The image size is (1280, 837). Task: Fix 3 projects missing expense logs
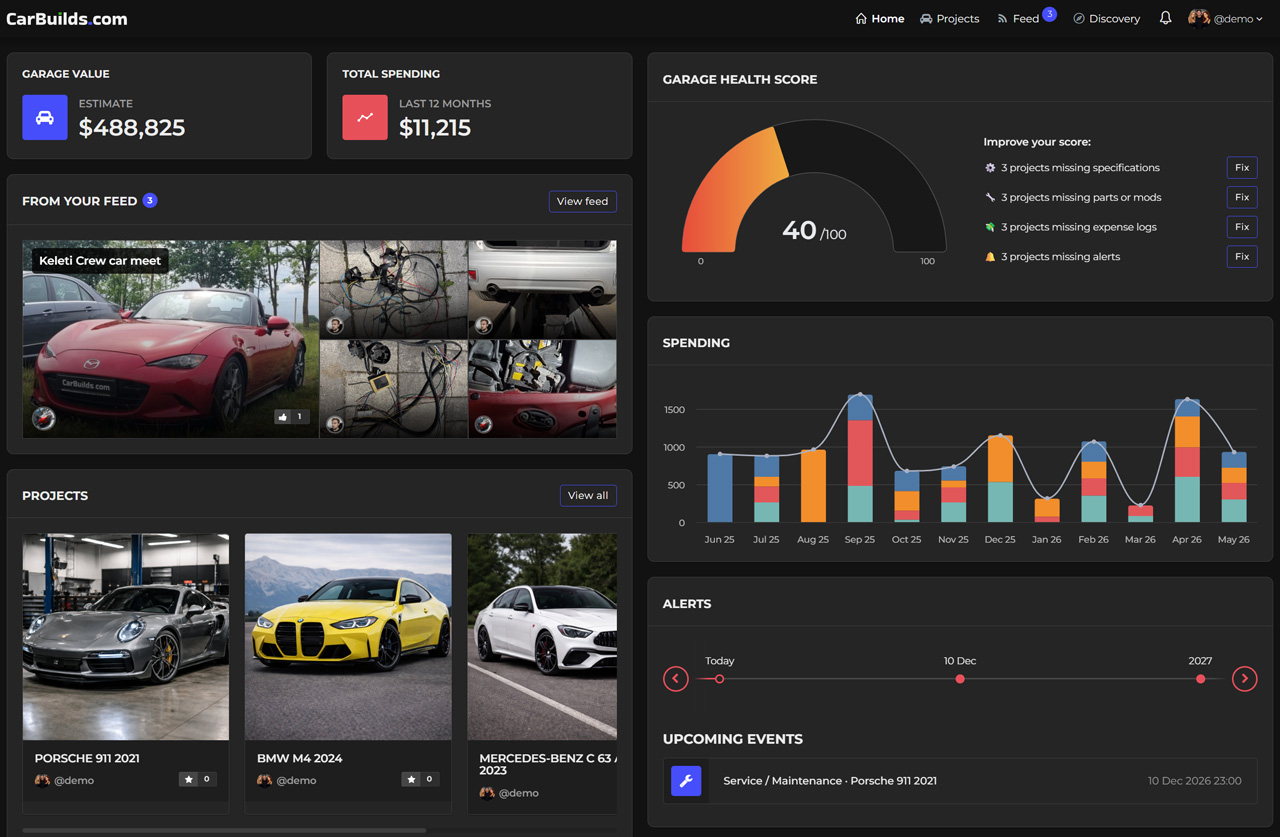coord(1242,227)
